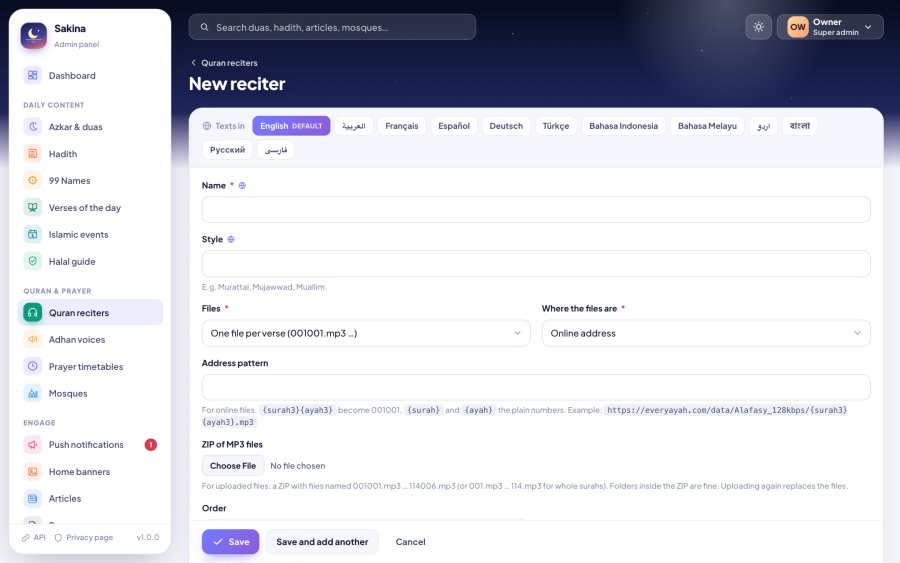
Task: Open Home banners in sidebar
Action: point(90,472)
